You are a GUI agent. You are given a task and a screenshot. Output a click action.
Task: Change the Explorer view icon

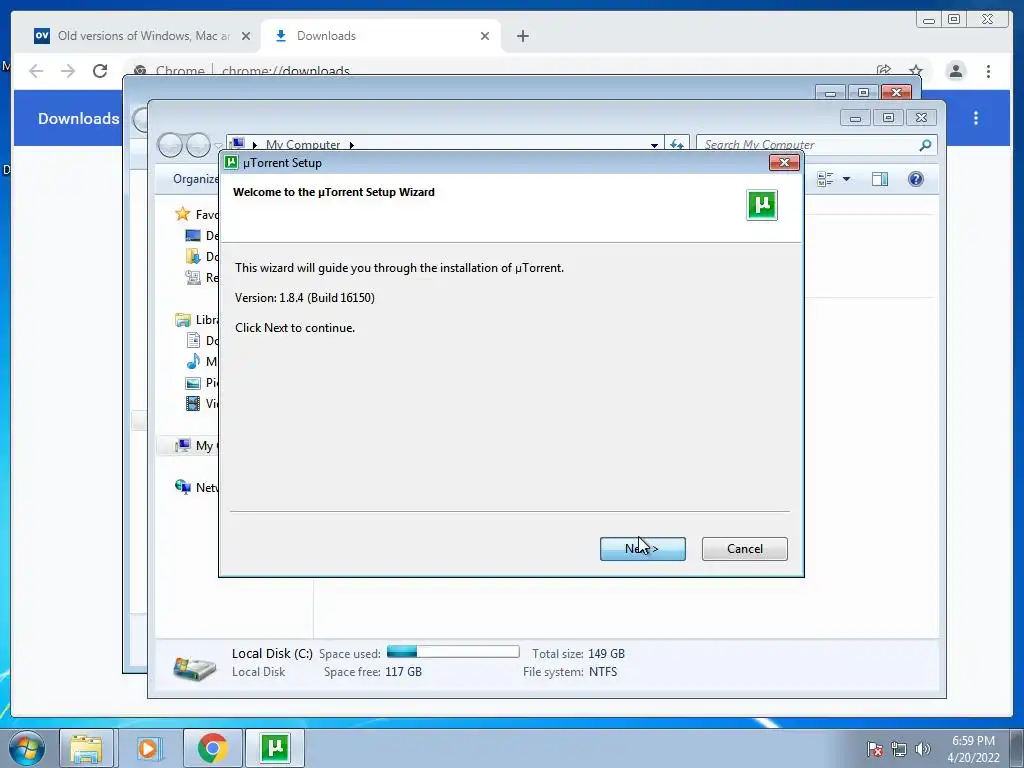point(825,179)
